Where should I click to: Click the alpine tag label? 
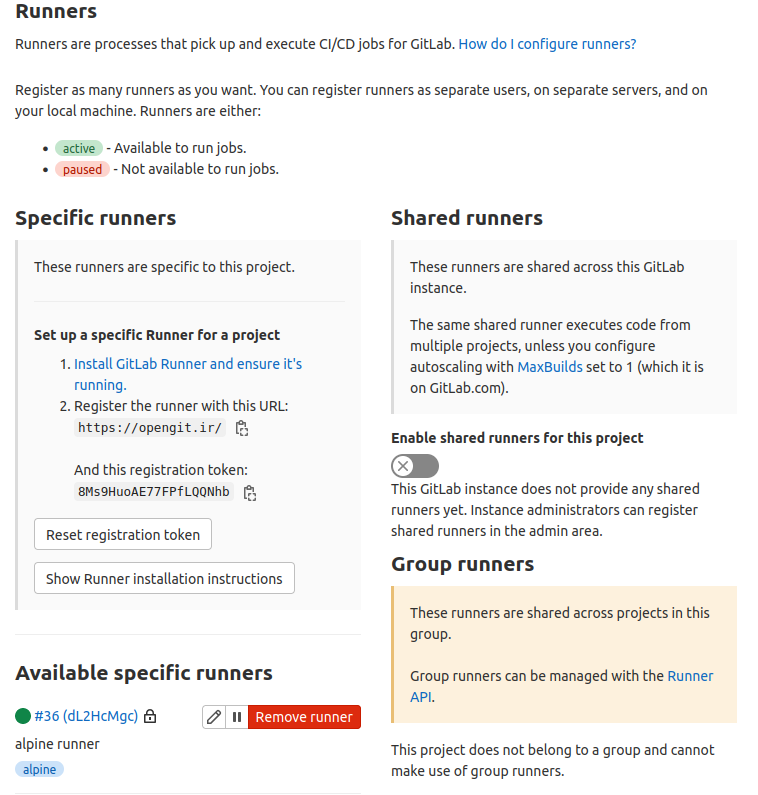click(x=40, y=769)
